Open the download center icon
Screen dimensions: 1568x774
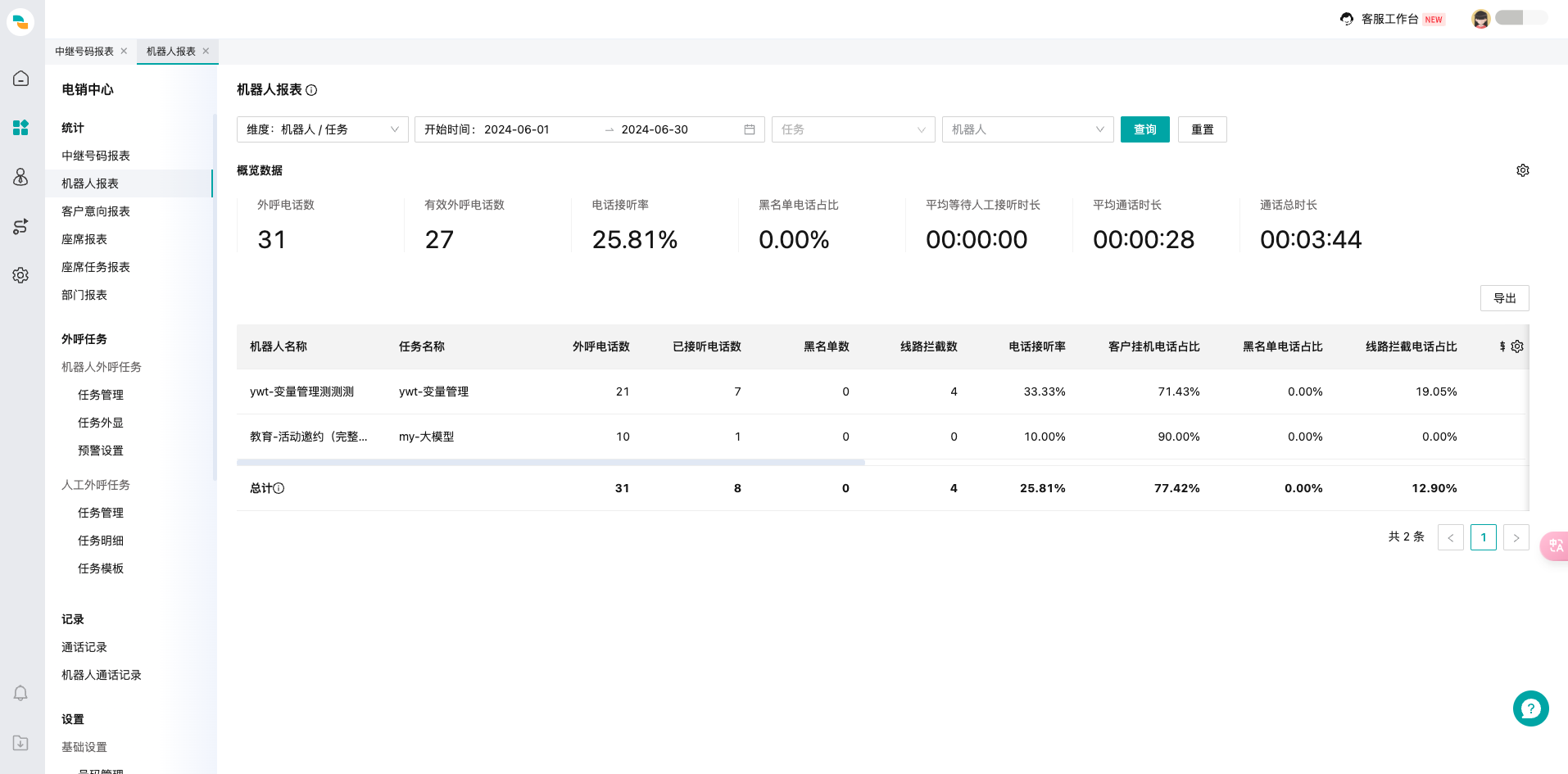pyautogui.click(x=20, y=743)
